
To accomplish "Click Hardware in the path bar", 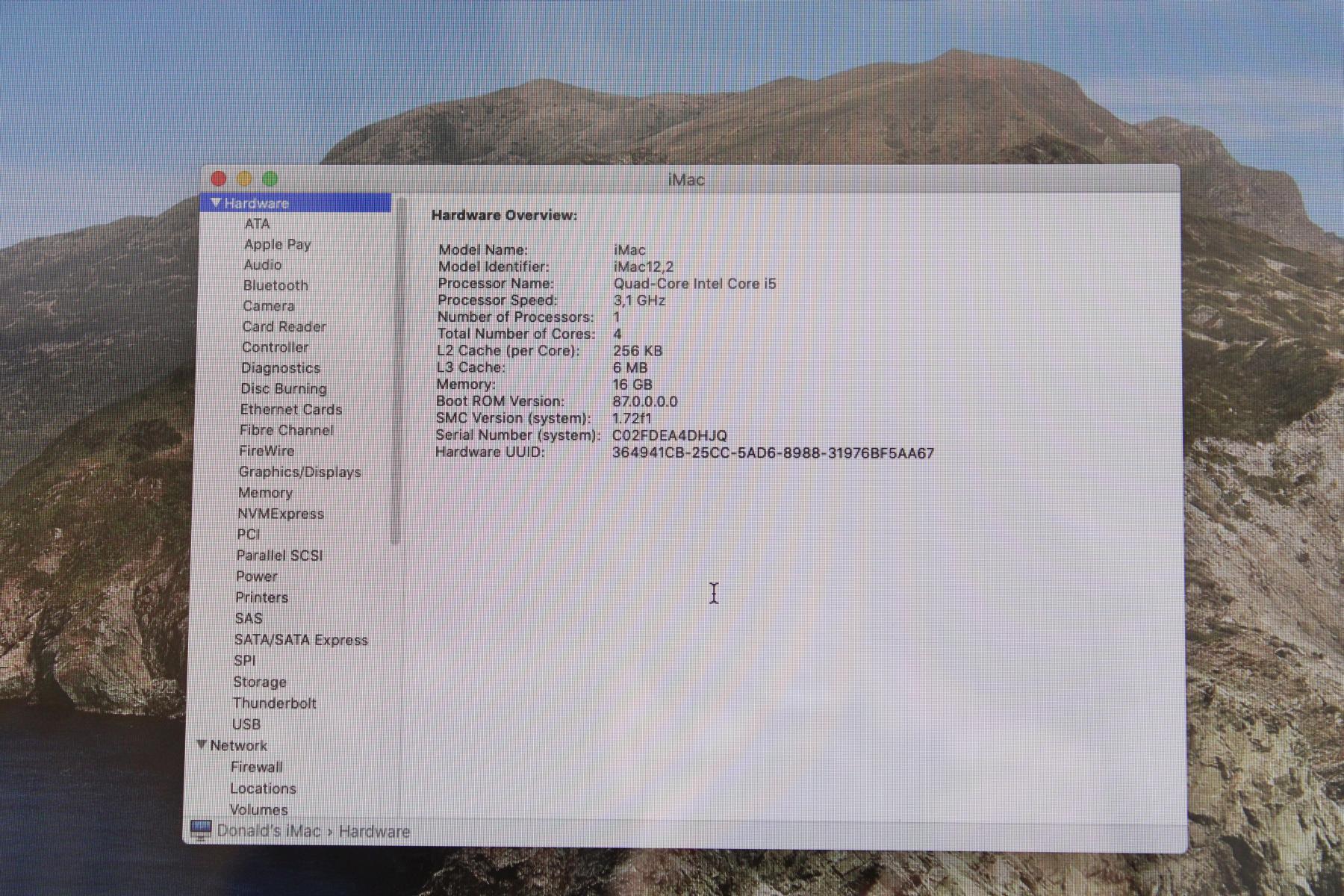I will [375, 832].
